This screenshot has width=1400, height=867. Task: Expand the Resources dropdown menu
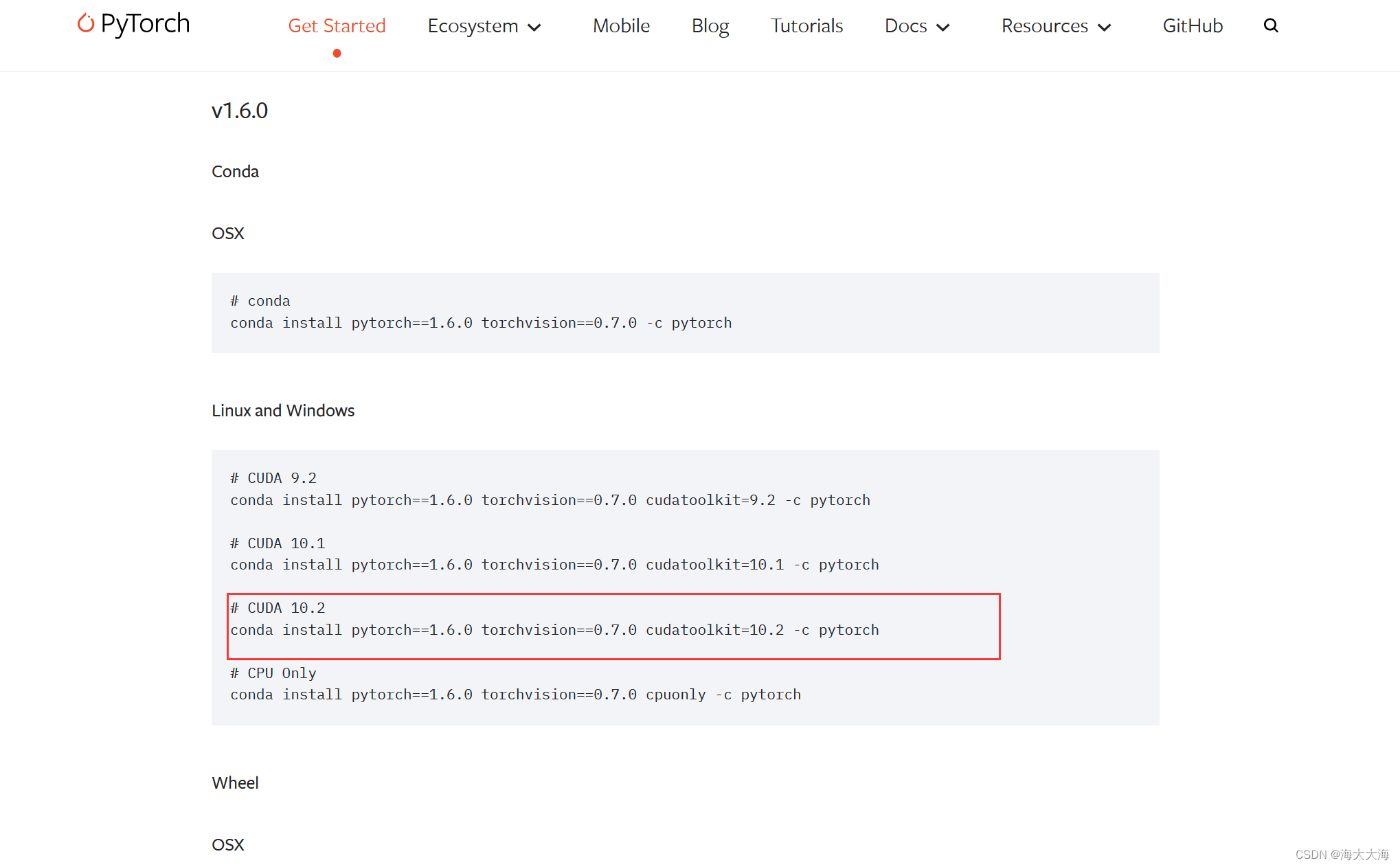(1056, 26)
